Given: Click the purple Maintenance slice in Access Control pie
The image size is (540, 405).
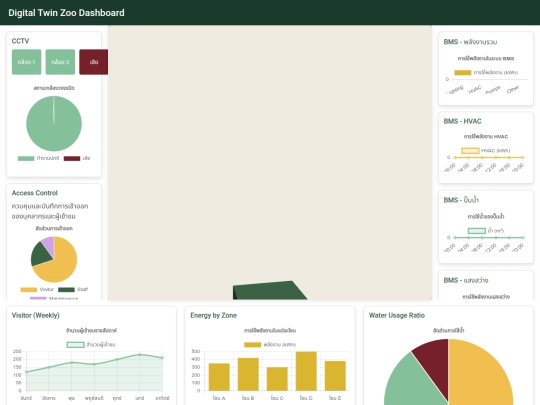Looking at the screenshot, I should [49, 244].
